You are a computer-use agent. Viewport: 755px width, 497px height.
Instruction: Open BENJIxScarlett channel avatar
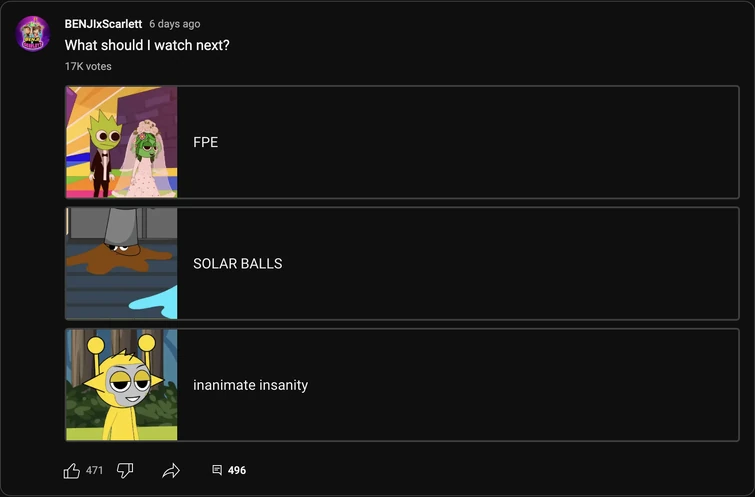(33, 33)
